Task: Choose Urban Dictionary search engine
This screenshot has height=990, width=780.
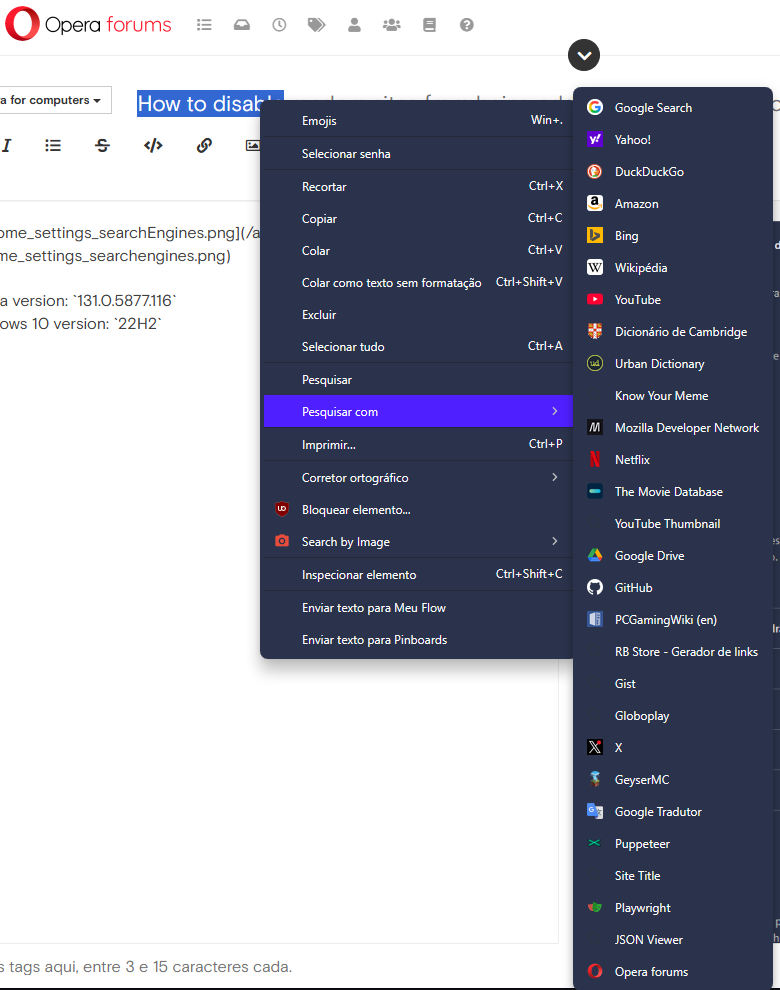Action: pos(673,364)
